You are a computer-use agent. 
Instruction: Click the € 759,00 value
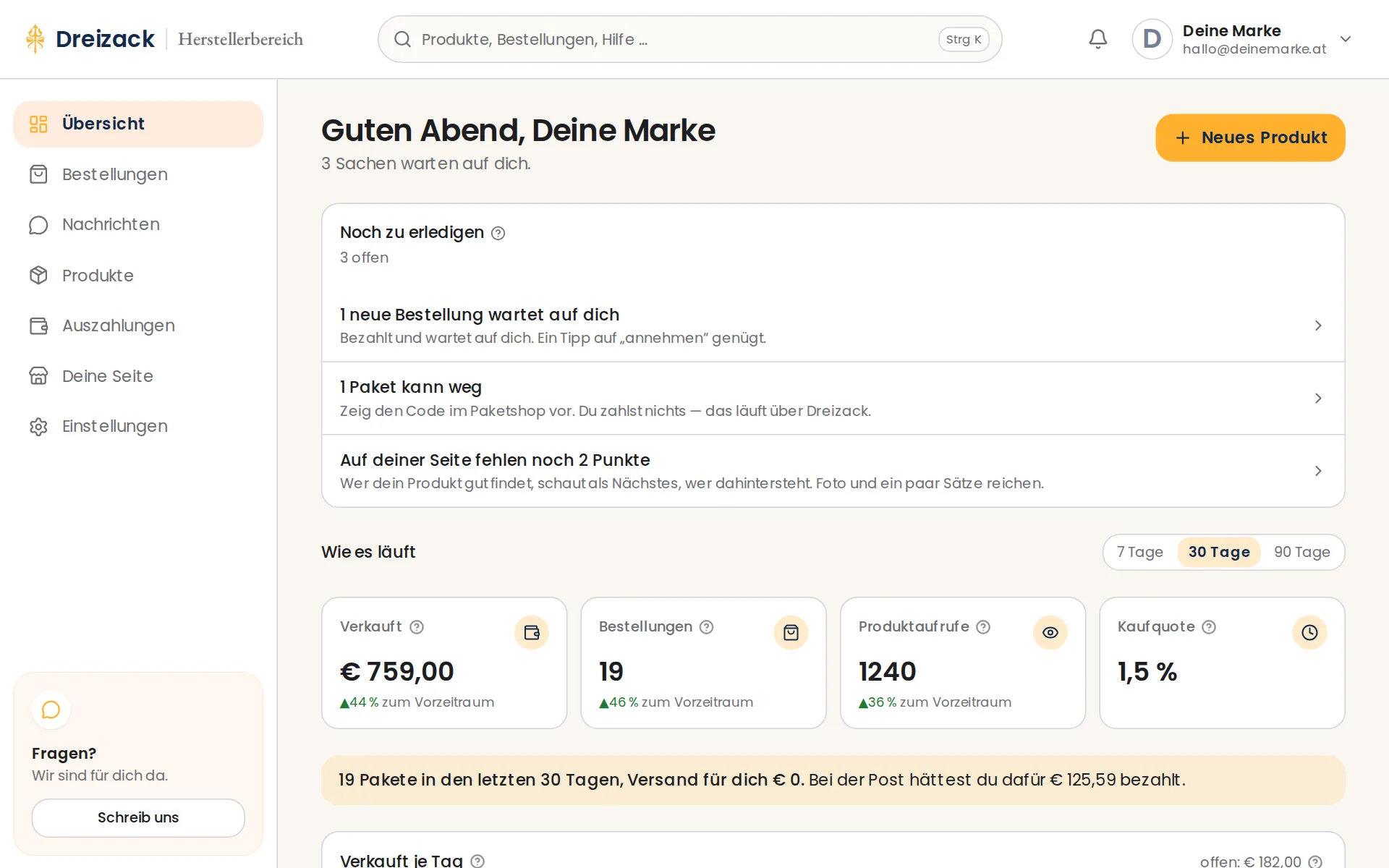tap(397, 672)
